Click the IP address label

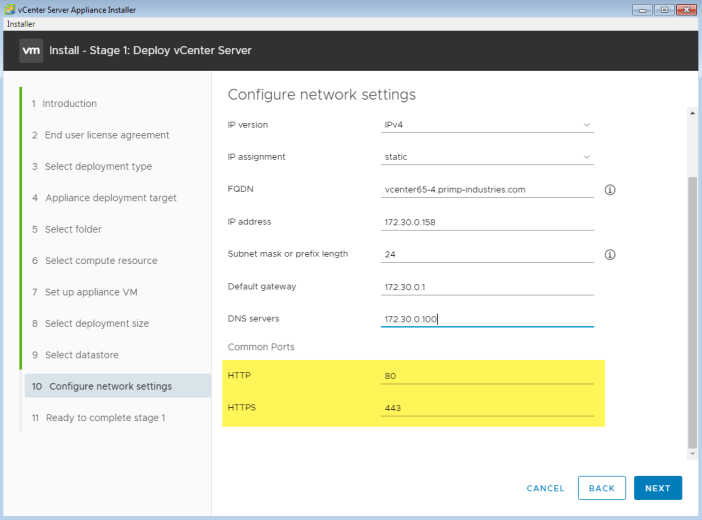tap(249, 222)
